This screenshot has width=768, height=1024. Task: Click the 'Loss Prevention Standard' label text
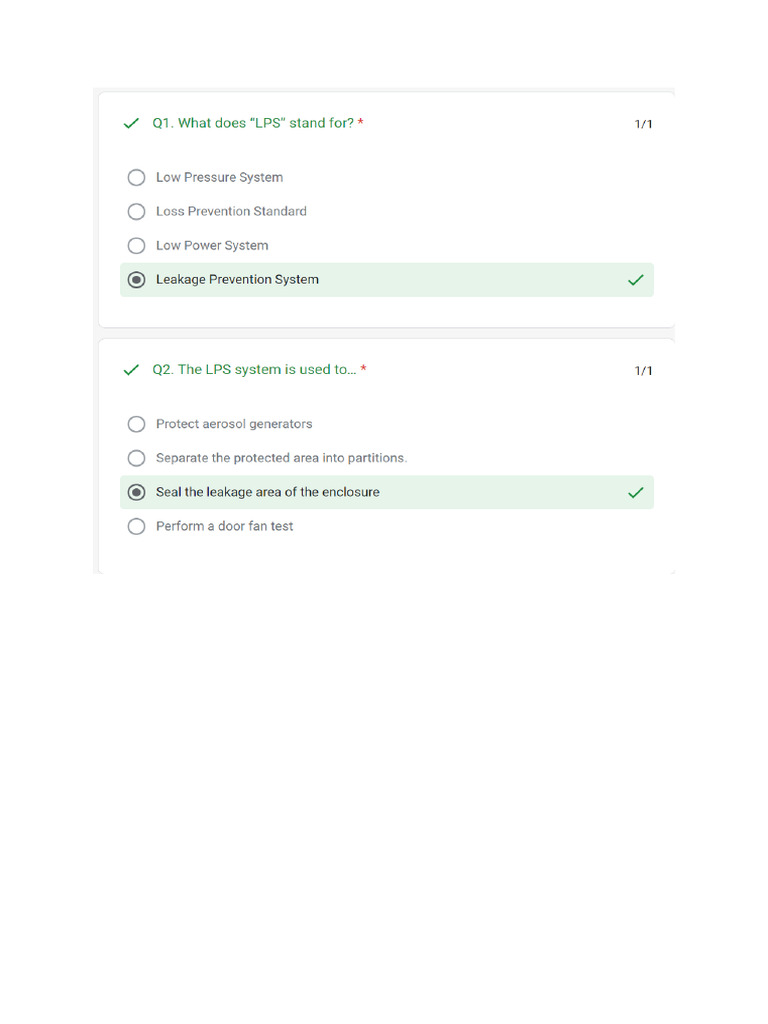pos(231,212)
